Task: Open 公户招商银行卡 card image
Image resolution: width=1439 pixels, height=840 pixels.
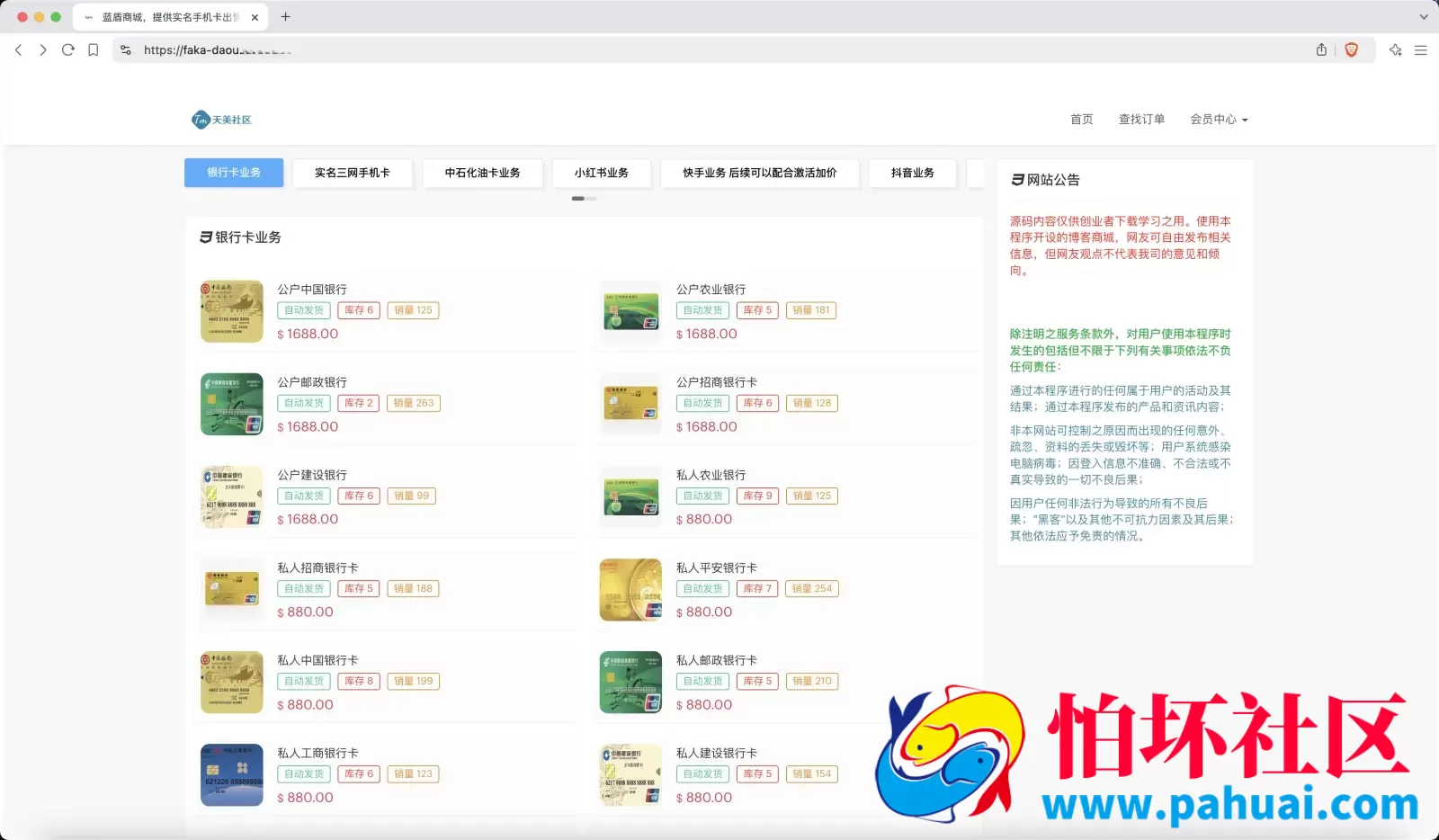Action: click(x=630, y=404)
